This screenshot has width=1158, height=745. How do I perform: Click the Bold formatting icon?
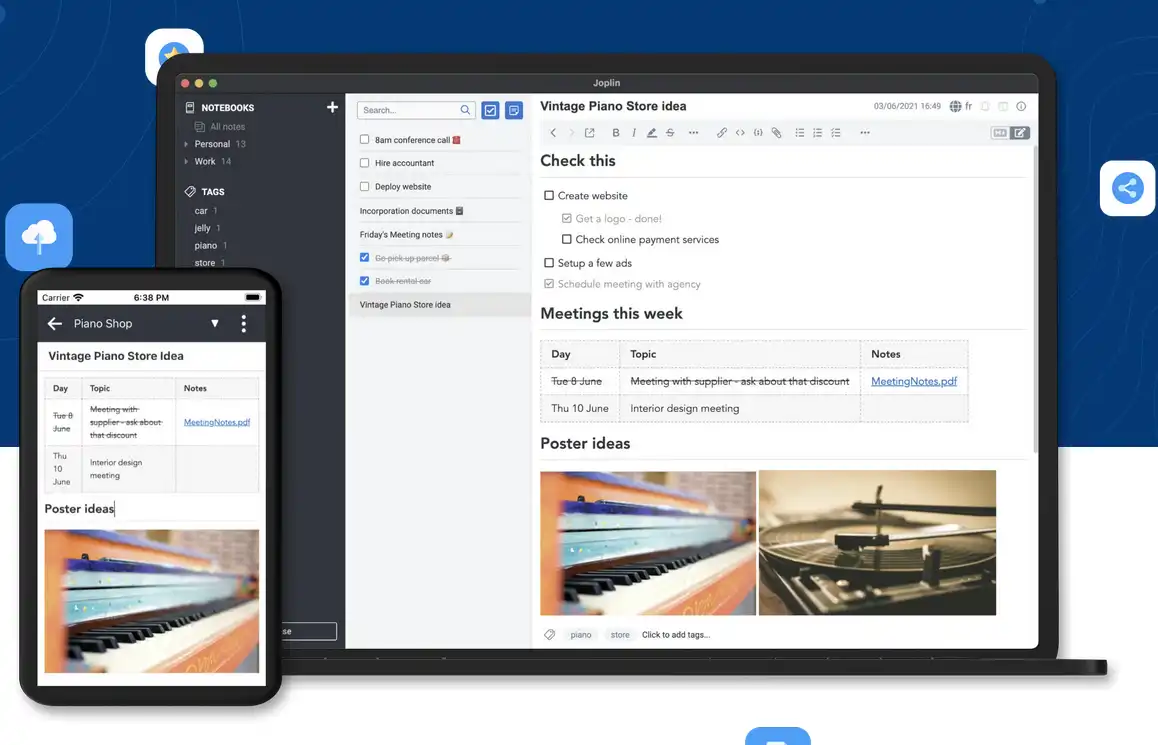[616, 133]
